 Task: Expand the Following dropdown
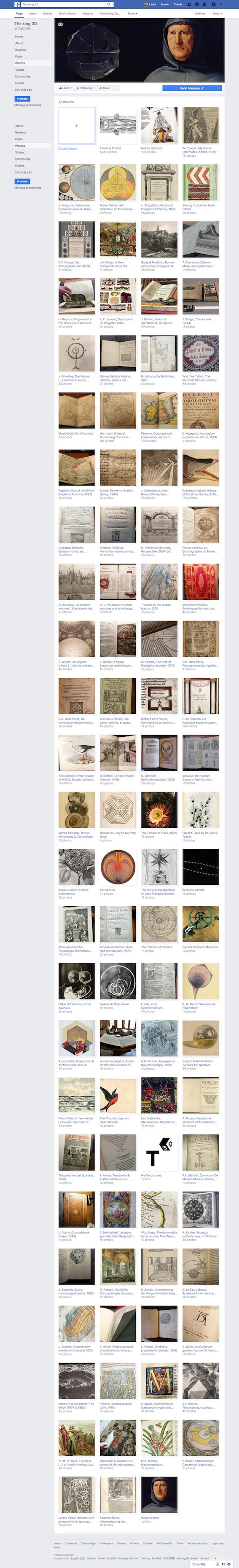tap(86, 88)
